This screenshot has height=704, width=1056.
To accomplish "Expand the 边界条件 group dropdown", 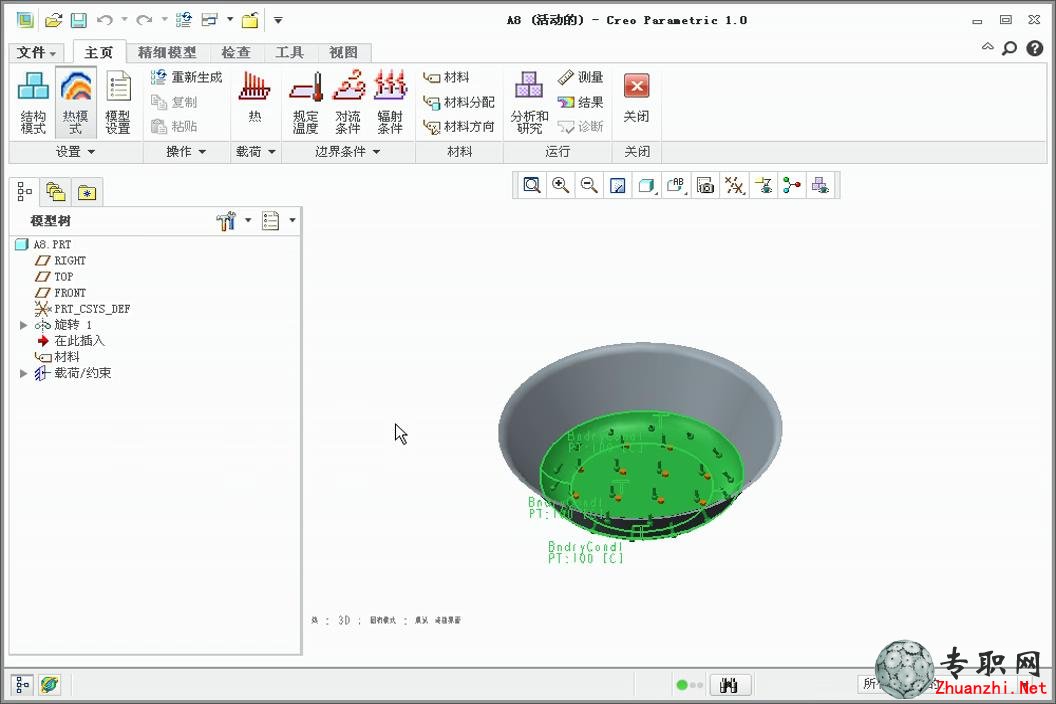I will tap(348, 152).
